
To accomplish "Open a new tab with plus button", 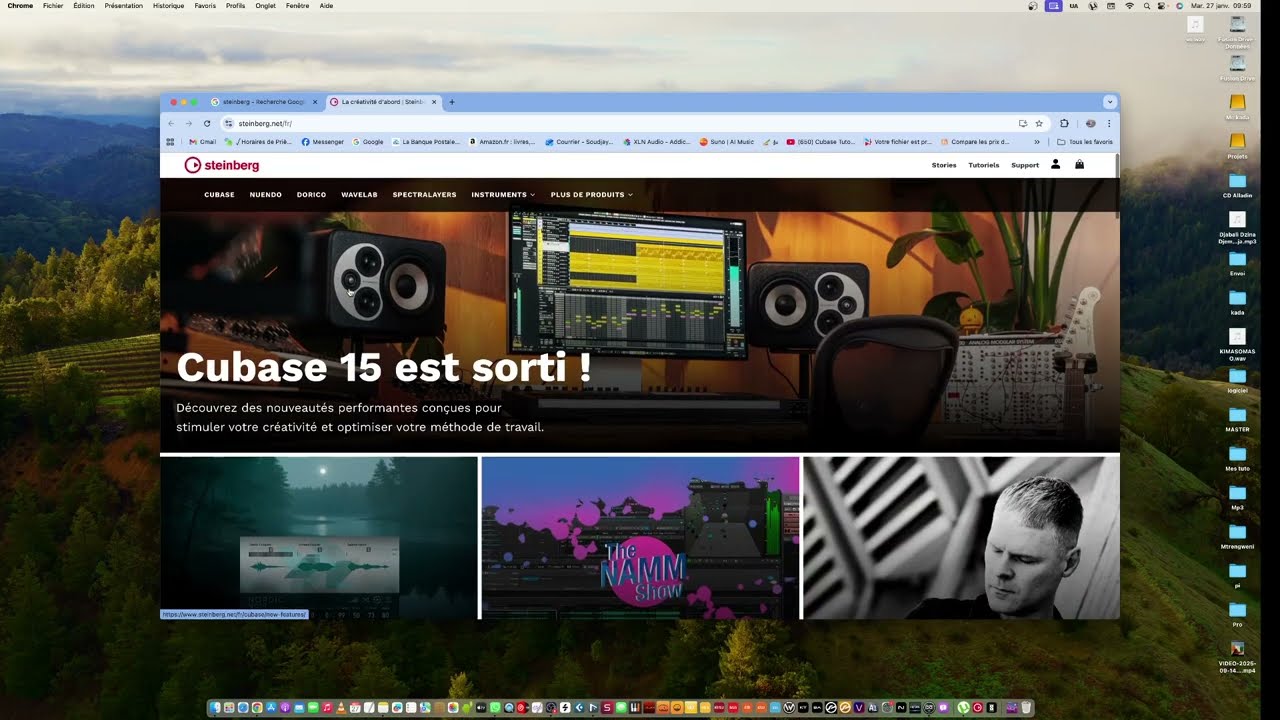I will coord(452,102).
